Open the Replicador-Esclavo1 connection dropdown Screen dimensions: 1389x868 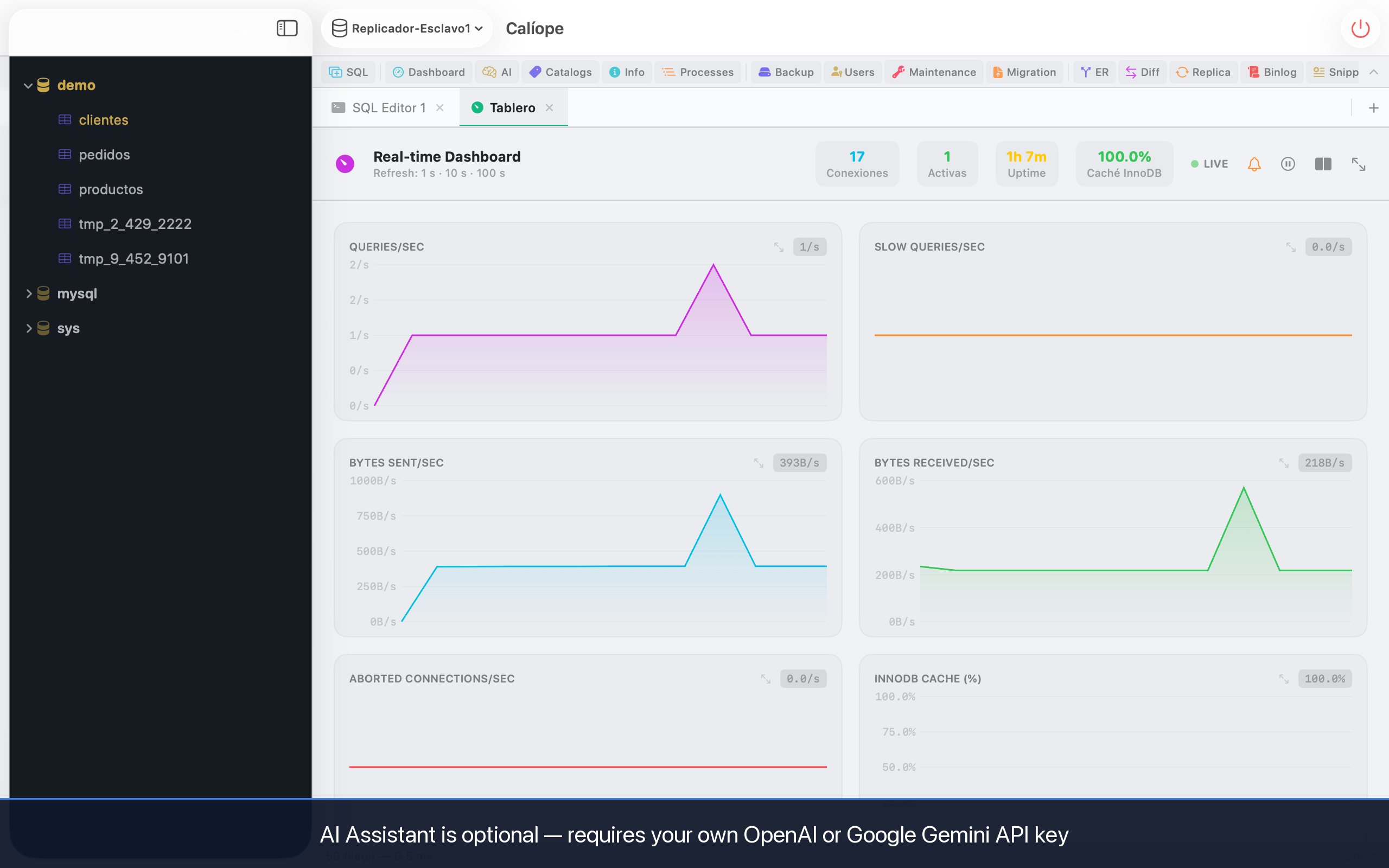407,28
